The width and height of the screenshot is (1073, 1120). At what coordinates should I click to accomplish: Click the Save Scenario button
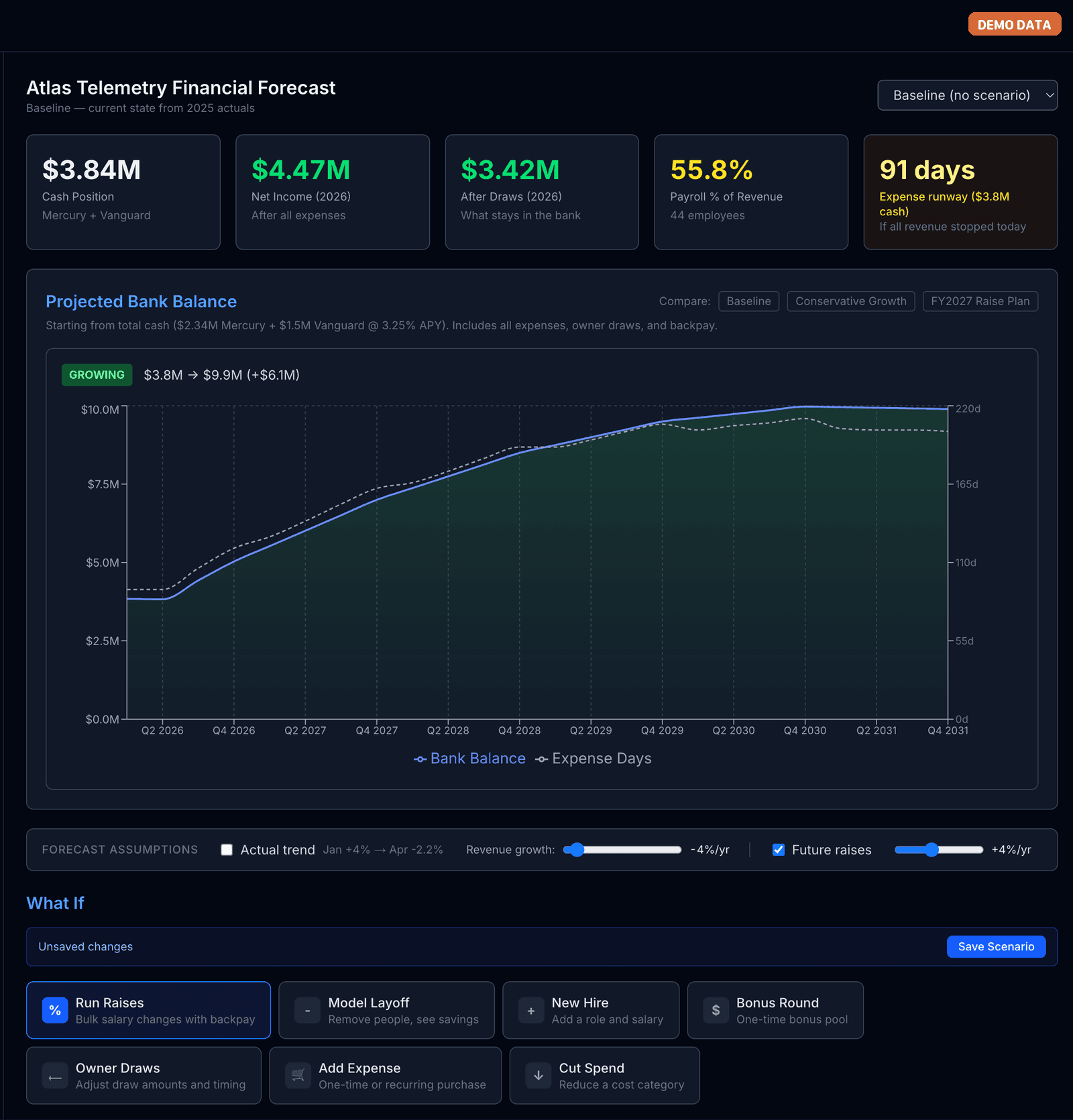pos(996,946)
